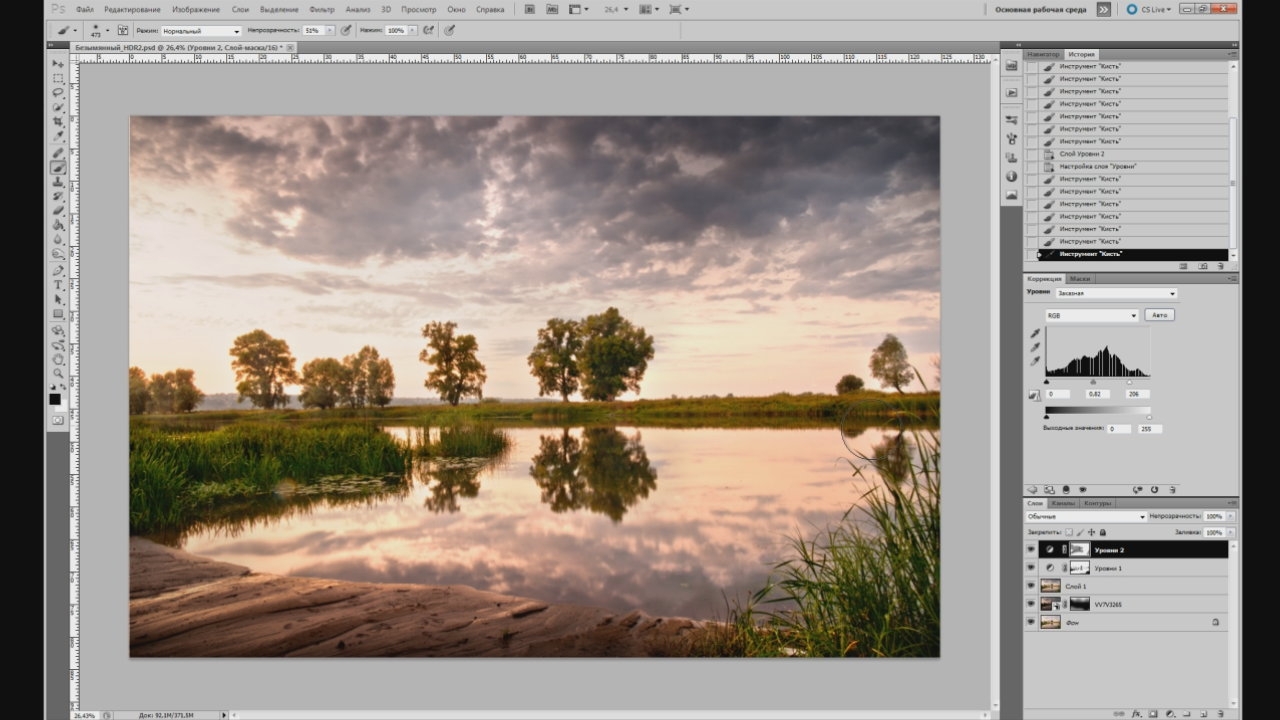Image resolution: width=1280 pixels, height=720 pixels.
Task: Toggle lock transparent pixels
Action: pyautogui.click(x=1068, y=532)
